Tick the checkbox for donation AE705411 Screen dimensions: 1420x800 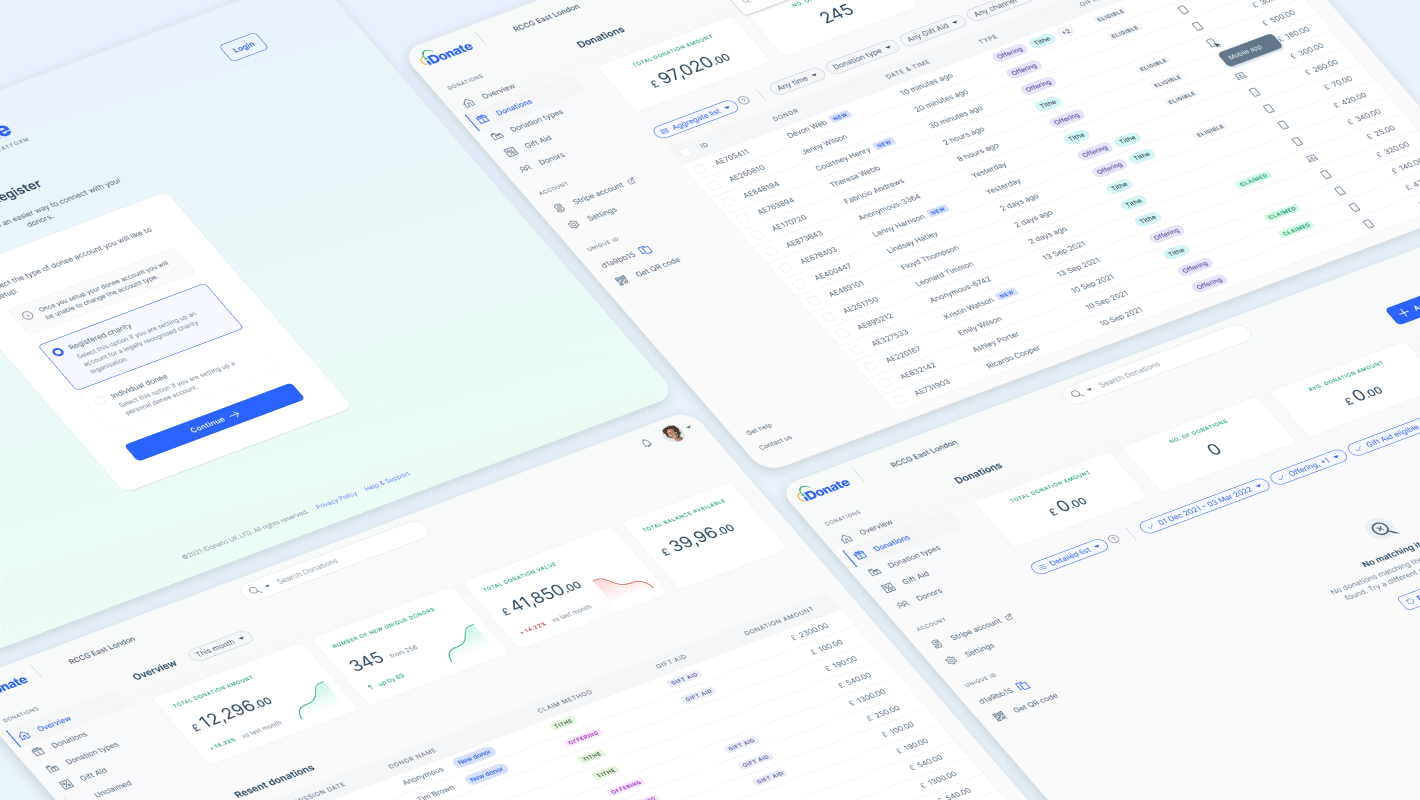pos(700,170)
